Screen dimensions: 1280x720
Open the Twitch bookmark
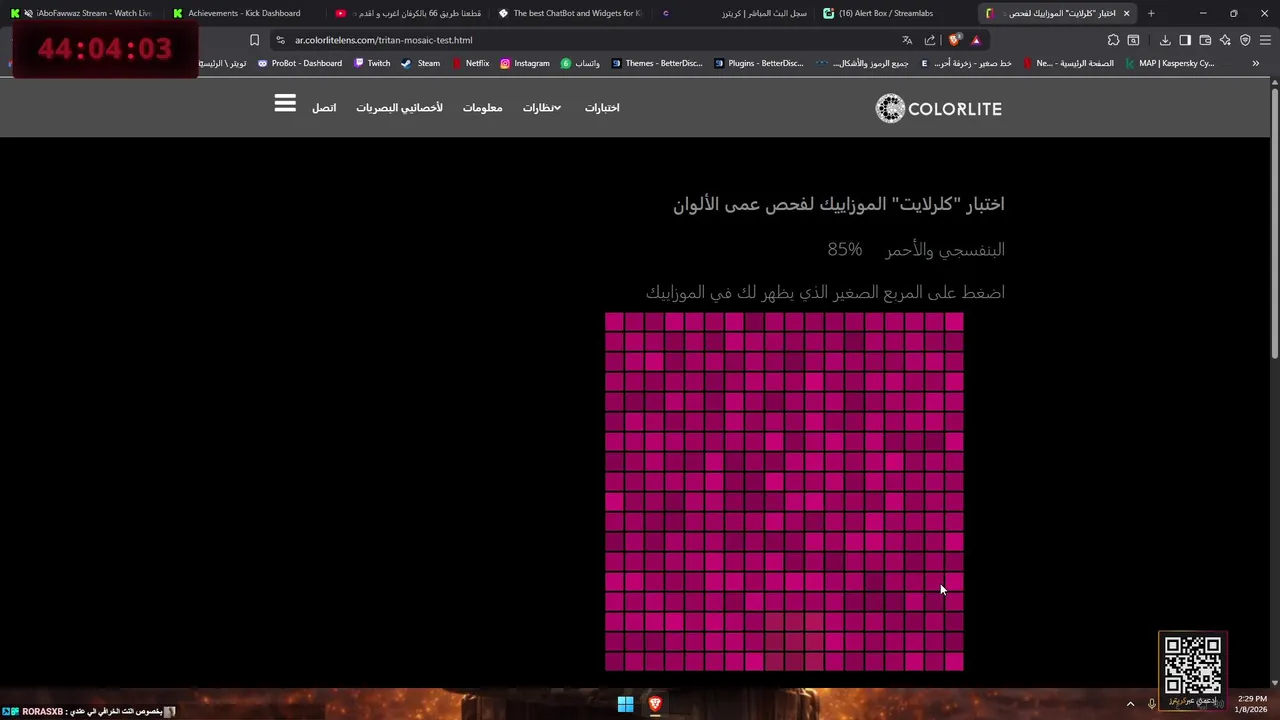click(x=372, y=63)
